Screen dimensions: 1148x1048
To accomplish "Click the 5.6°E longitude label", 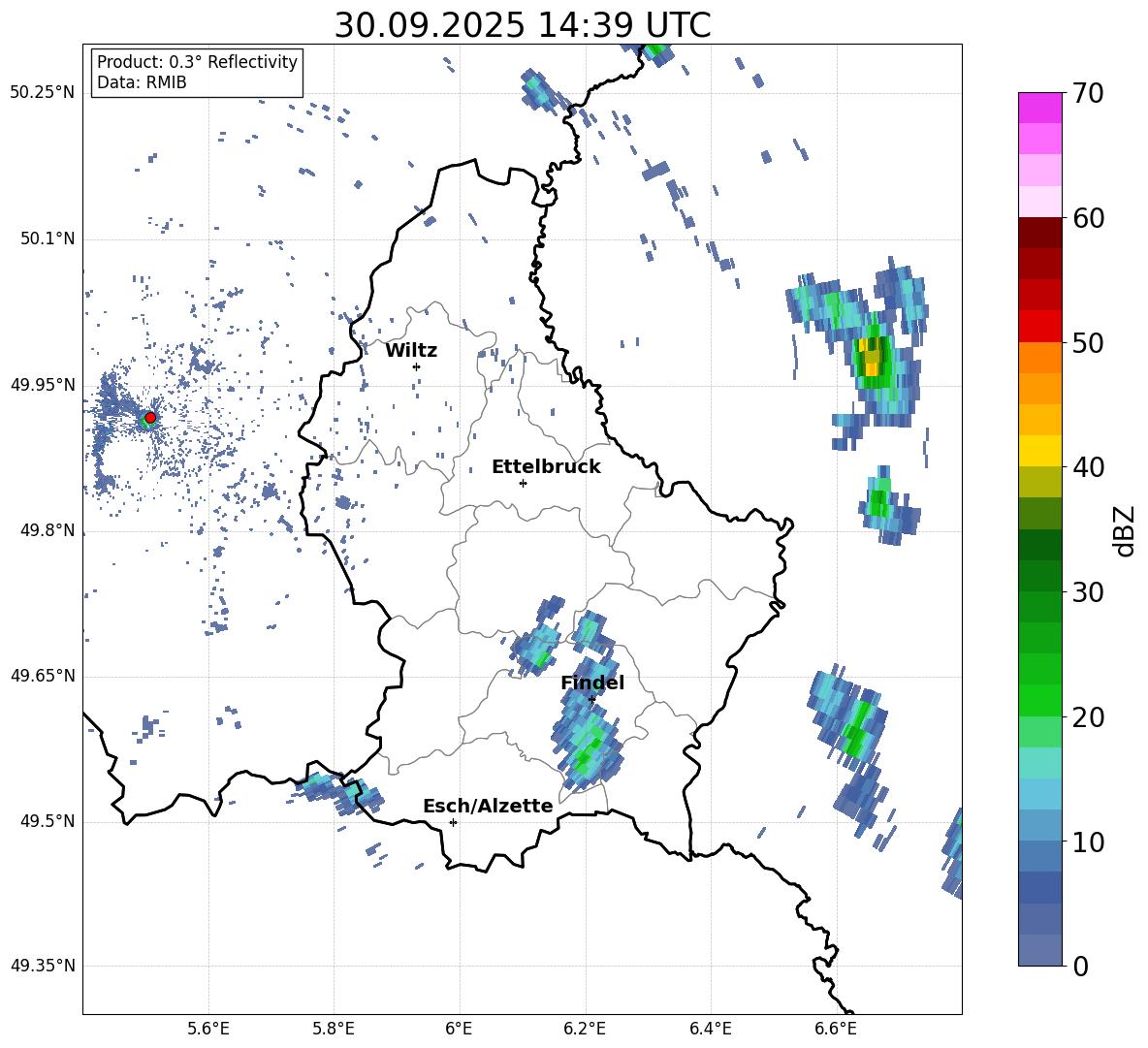I will click(208, 1029).
